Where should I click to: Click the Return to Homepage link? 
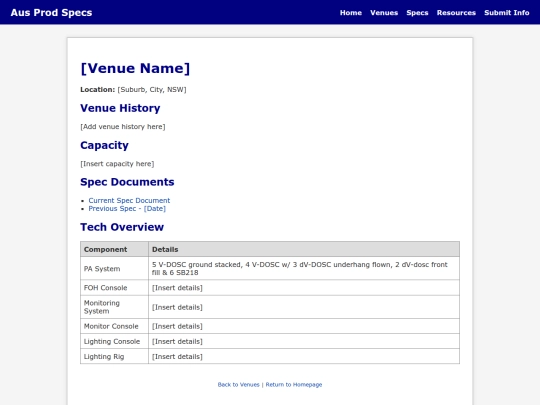click(x=294, y=385)
